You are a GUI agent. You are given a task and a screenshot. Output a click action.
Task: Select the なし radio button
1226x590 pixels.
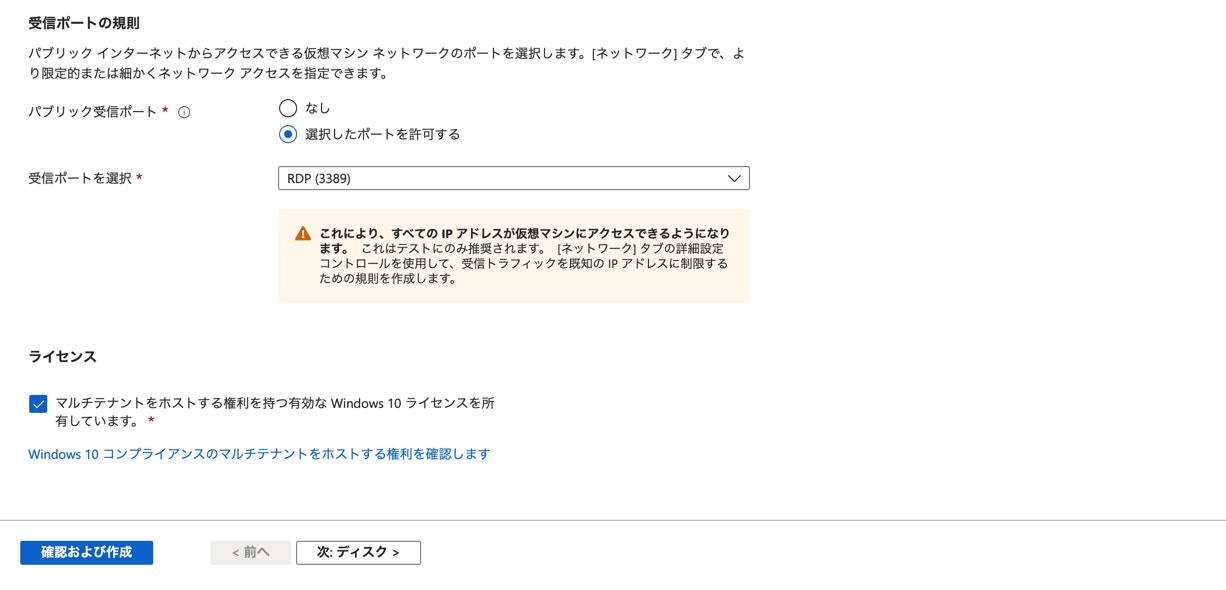pos(290,108)
